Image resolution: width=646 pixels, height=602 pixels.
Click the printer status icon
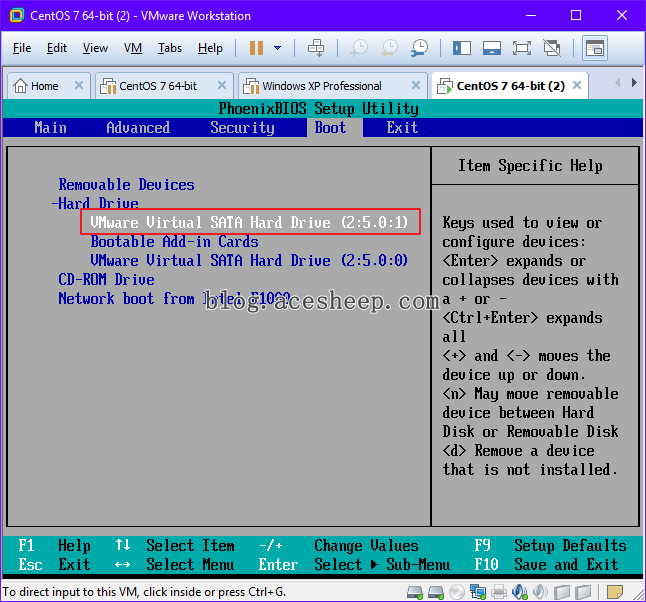(499, 593)
